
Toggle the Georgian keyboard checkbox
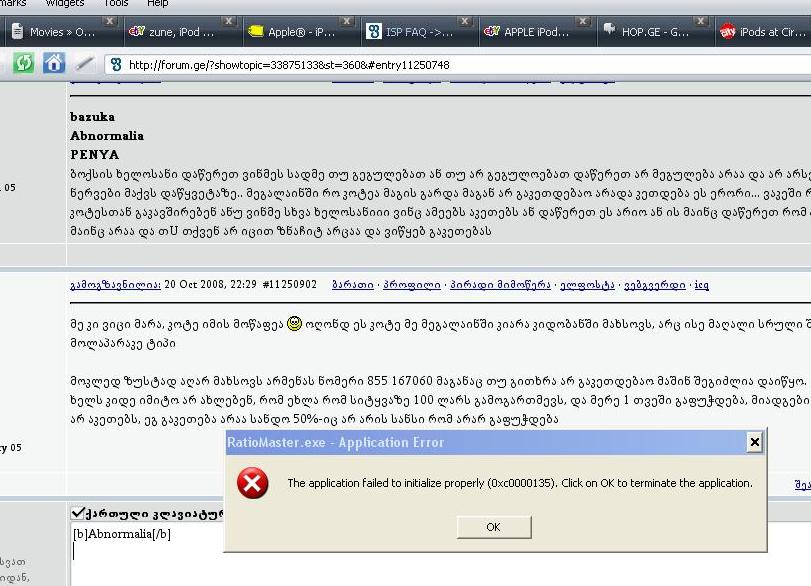click(78, 513)
